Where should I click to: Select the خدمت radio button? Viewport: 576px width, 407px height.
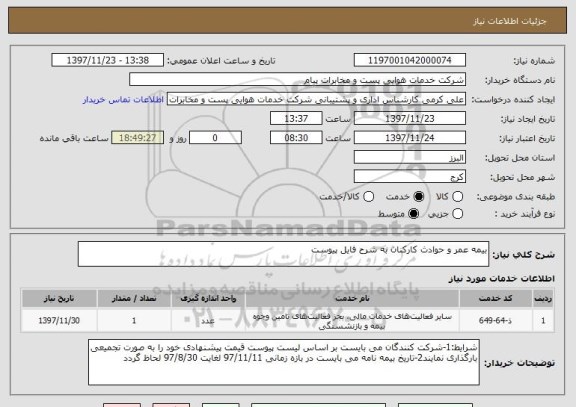point(418,197)
